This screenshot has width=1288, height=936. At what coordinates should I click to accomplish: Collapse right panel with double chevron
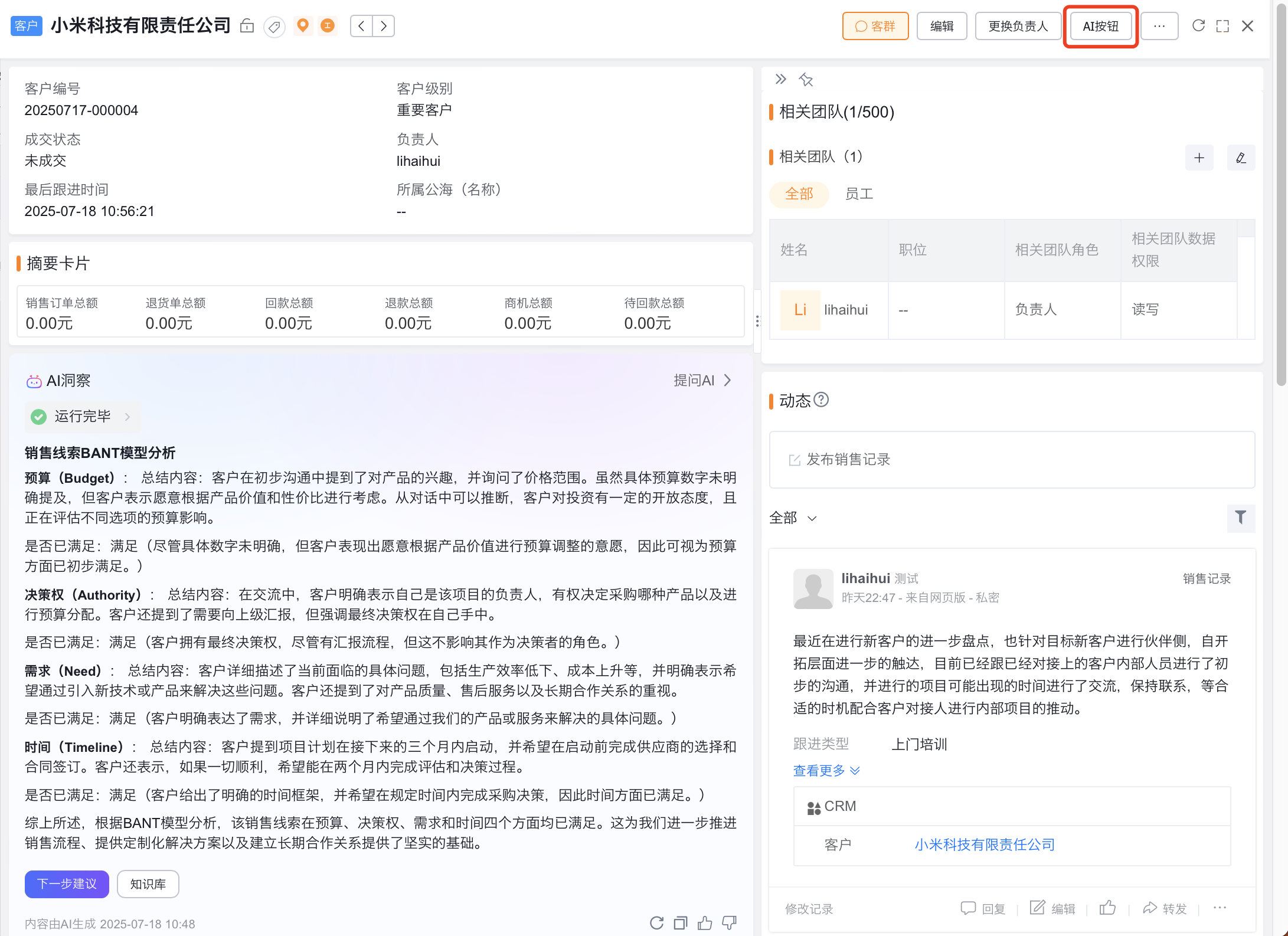pos(780,79)
